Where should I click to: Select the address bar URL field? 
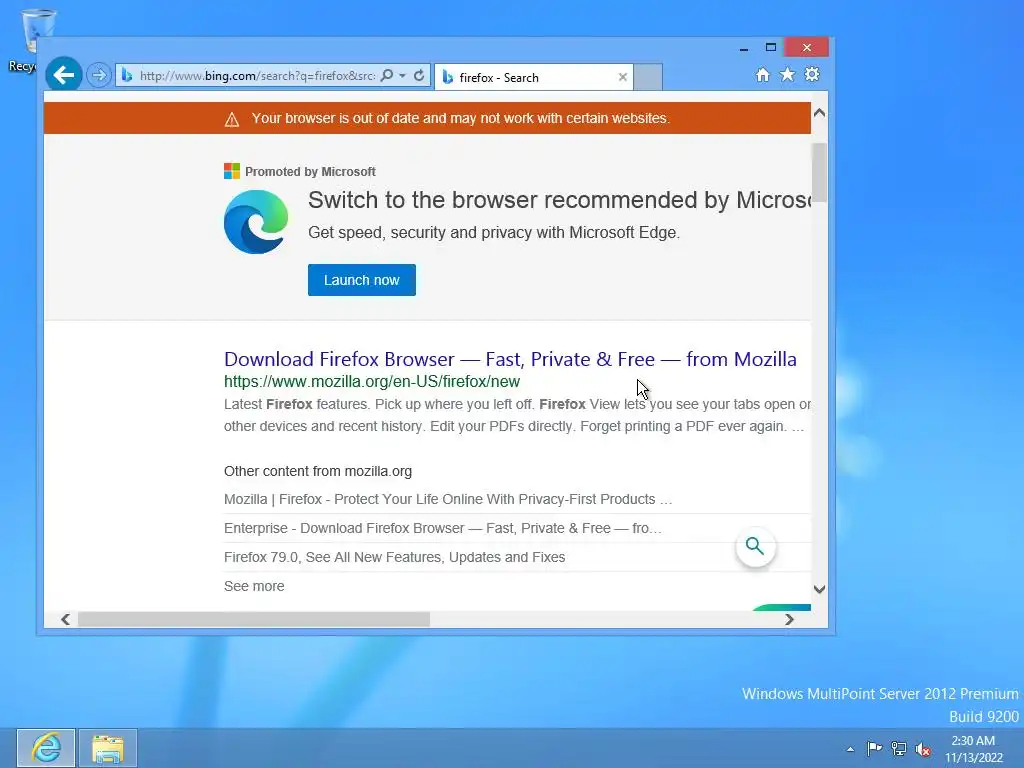[257, 76]
